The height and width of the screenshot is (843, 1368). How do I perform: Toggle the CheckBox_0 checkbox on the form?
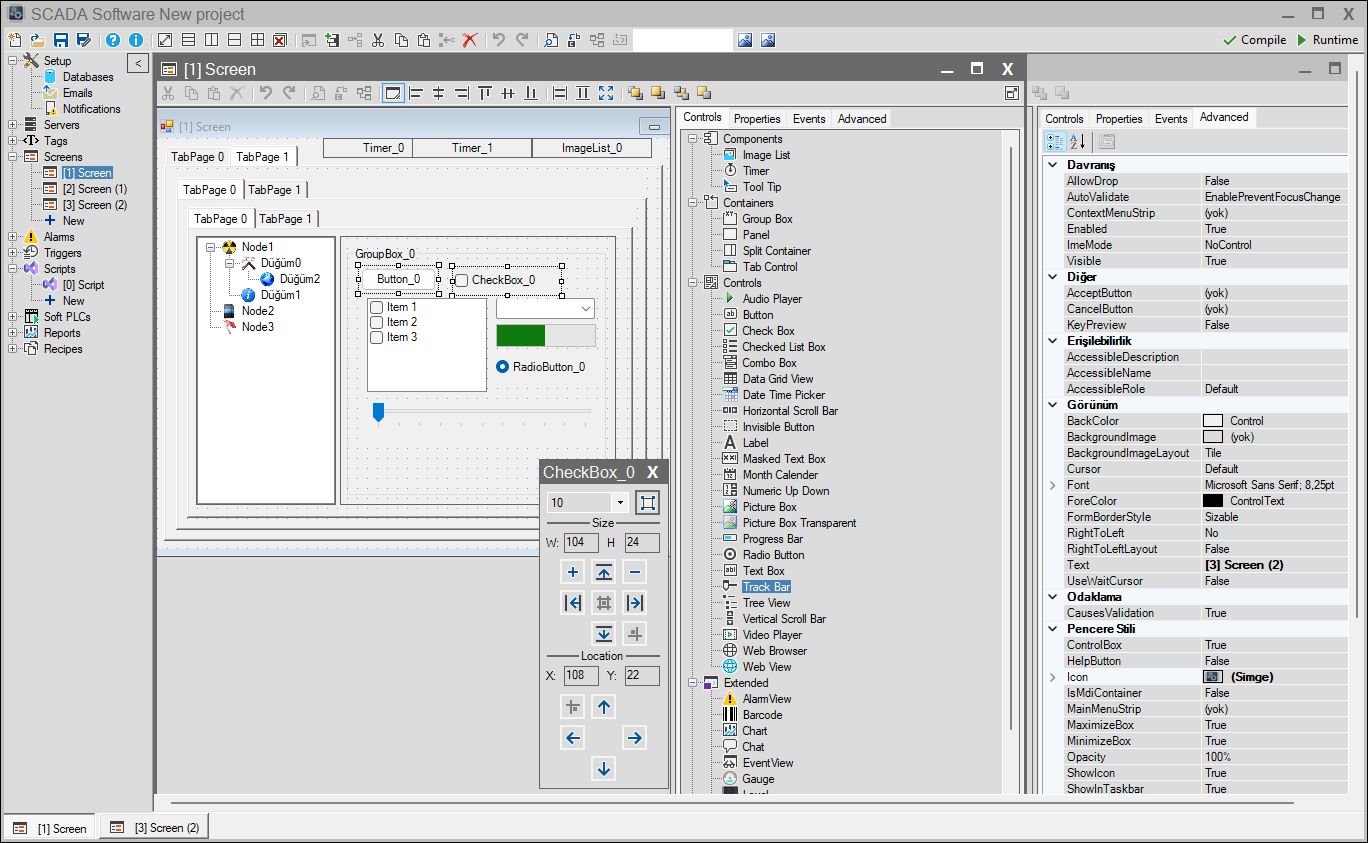coord(462,281)
